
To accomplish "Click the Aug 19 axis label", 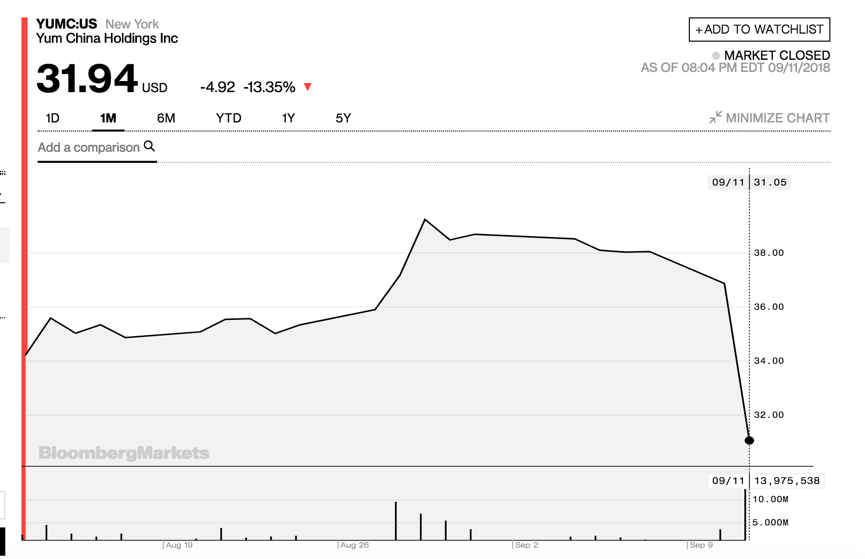I will pyautogui.click(x=179, y=545).
